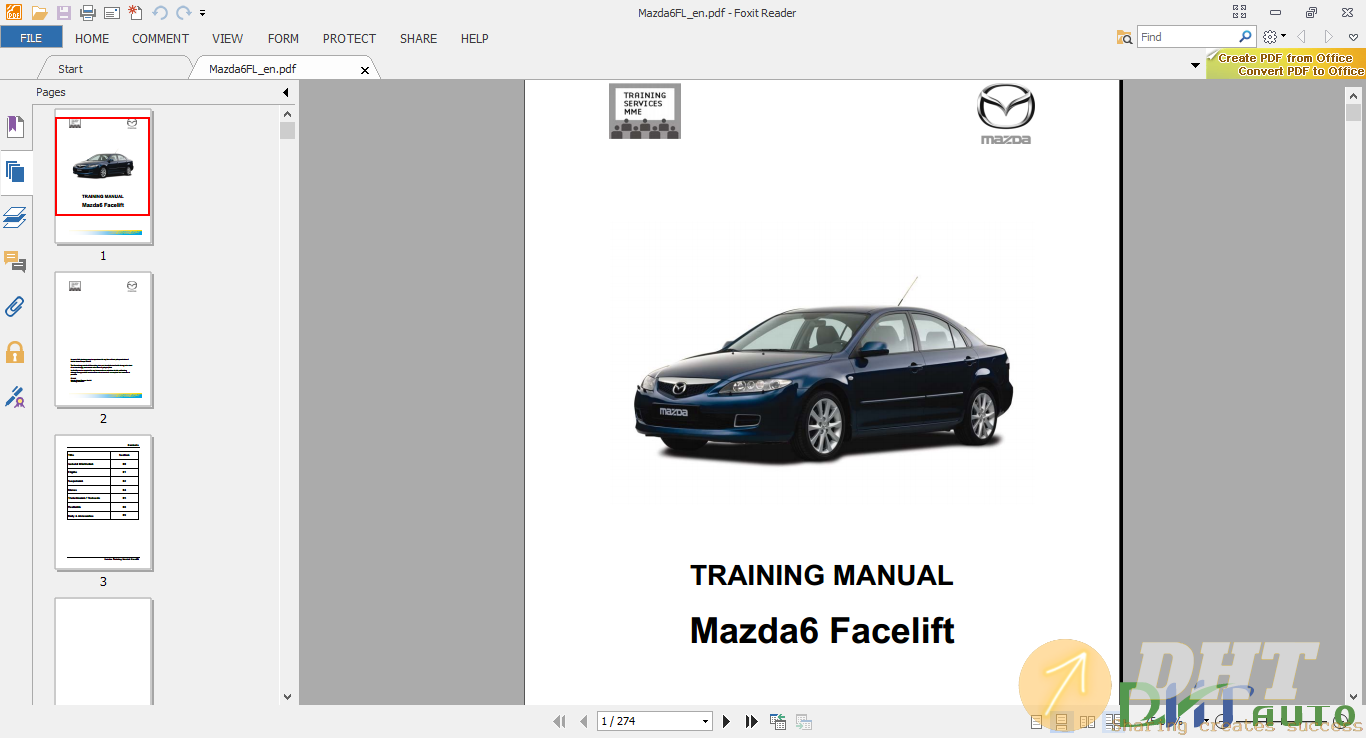
Task: Open the Comments panel in sidebar
Action: 15,263
